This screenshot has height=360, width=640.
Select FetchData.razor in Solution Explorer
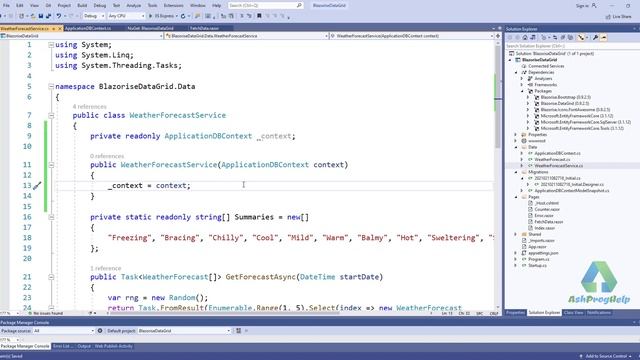click(549, 222)
